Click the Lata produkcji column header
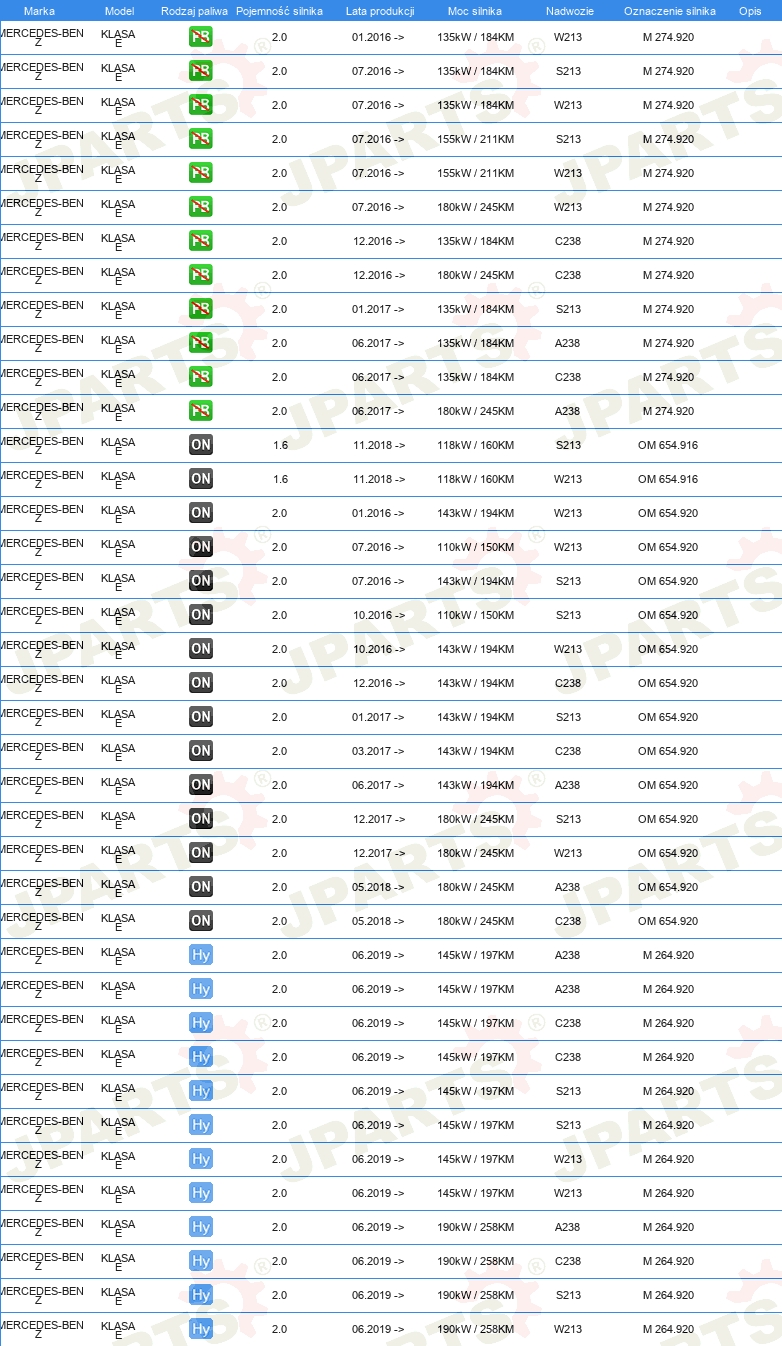Screen dimensions: 782x1346 tap(380, 11)
